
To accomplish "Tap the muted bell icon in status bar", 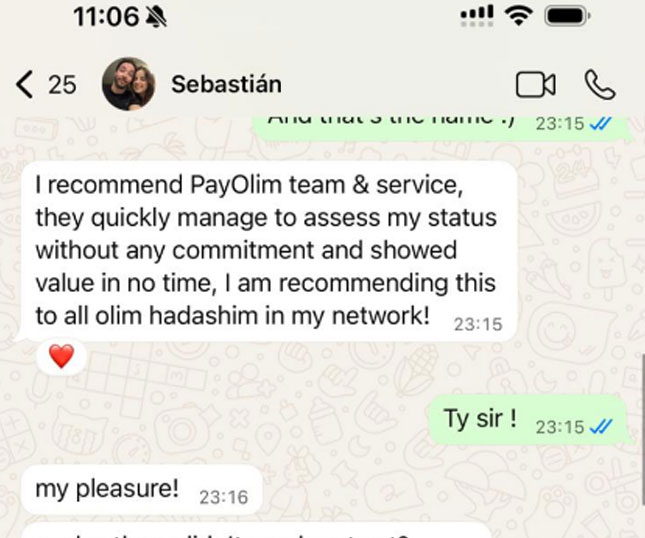I will [156, 17].
